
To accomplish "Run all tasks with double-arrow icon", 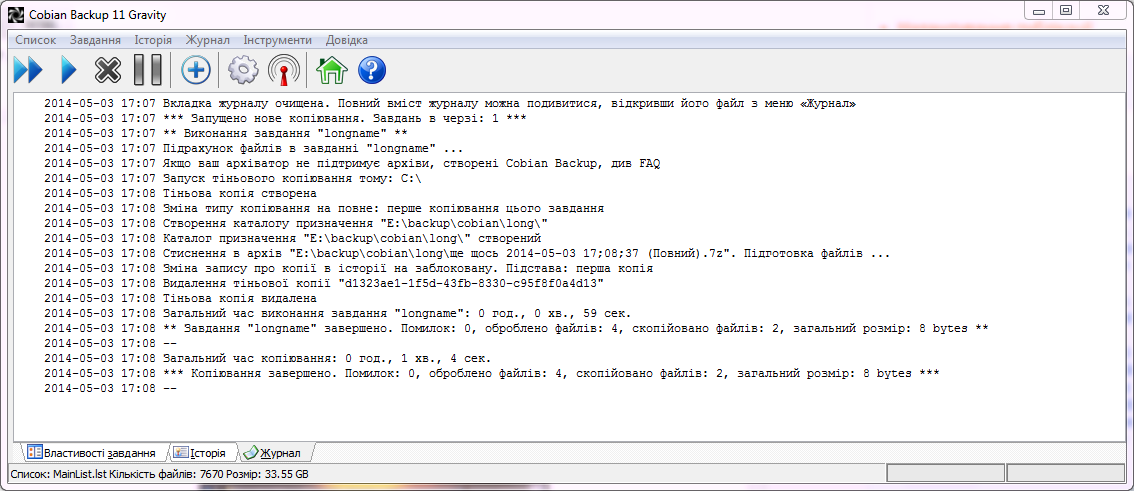I will click(28, 70).
